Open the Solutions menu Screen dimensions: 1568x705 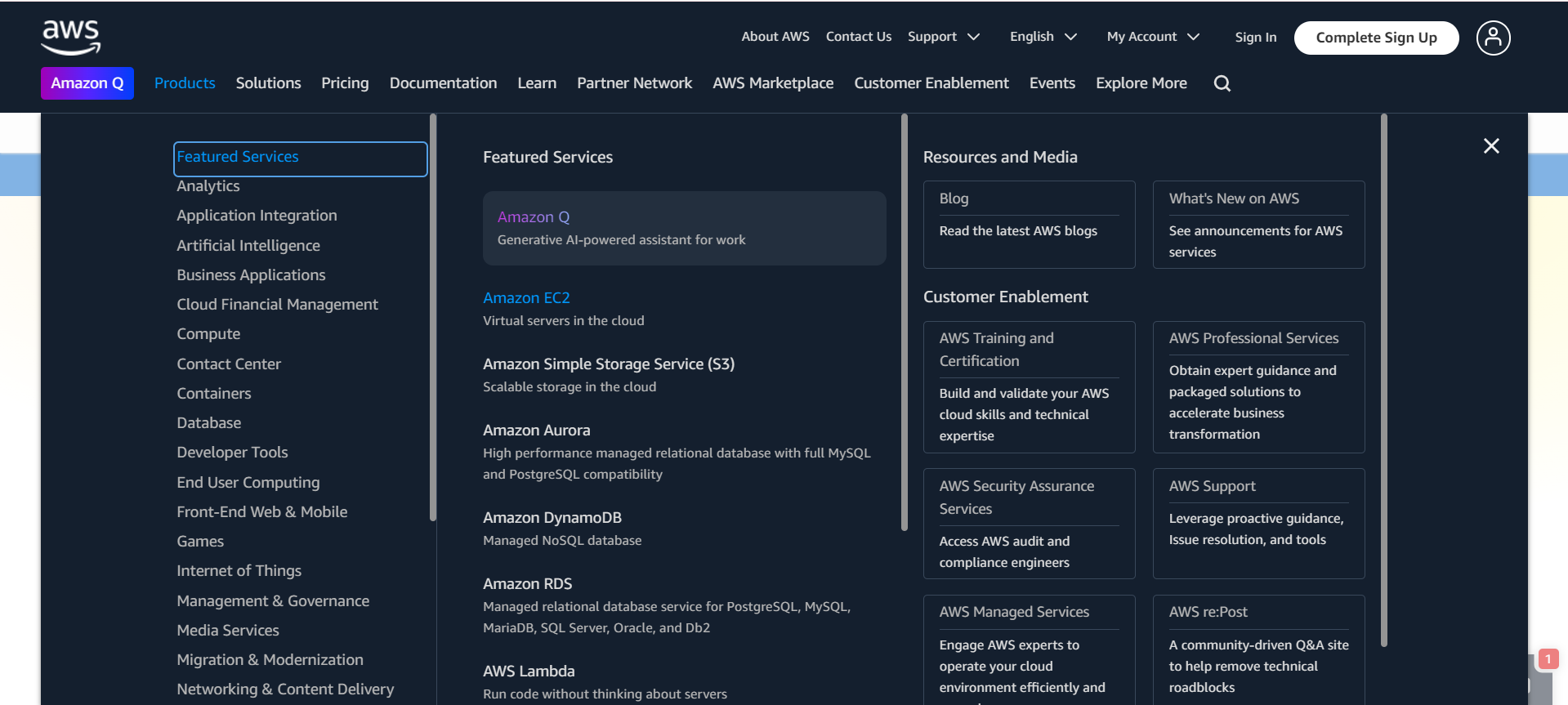(x=268, y=83)
